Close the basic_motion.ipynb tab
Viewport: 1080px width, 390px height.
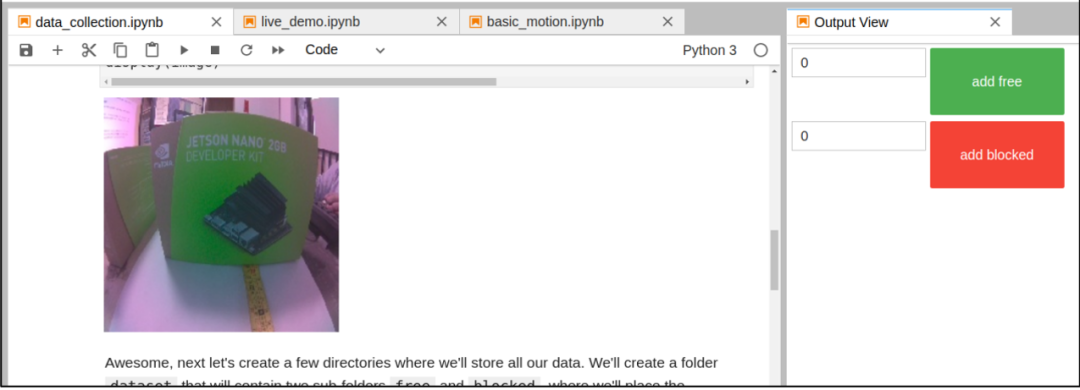667,22
